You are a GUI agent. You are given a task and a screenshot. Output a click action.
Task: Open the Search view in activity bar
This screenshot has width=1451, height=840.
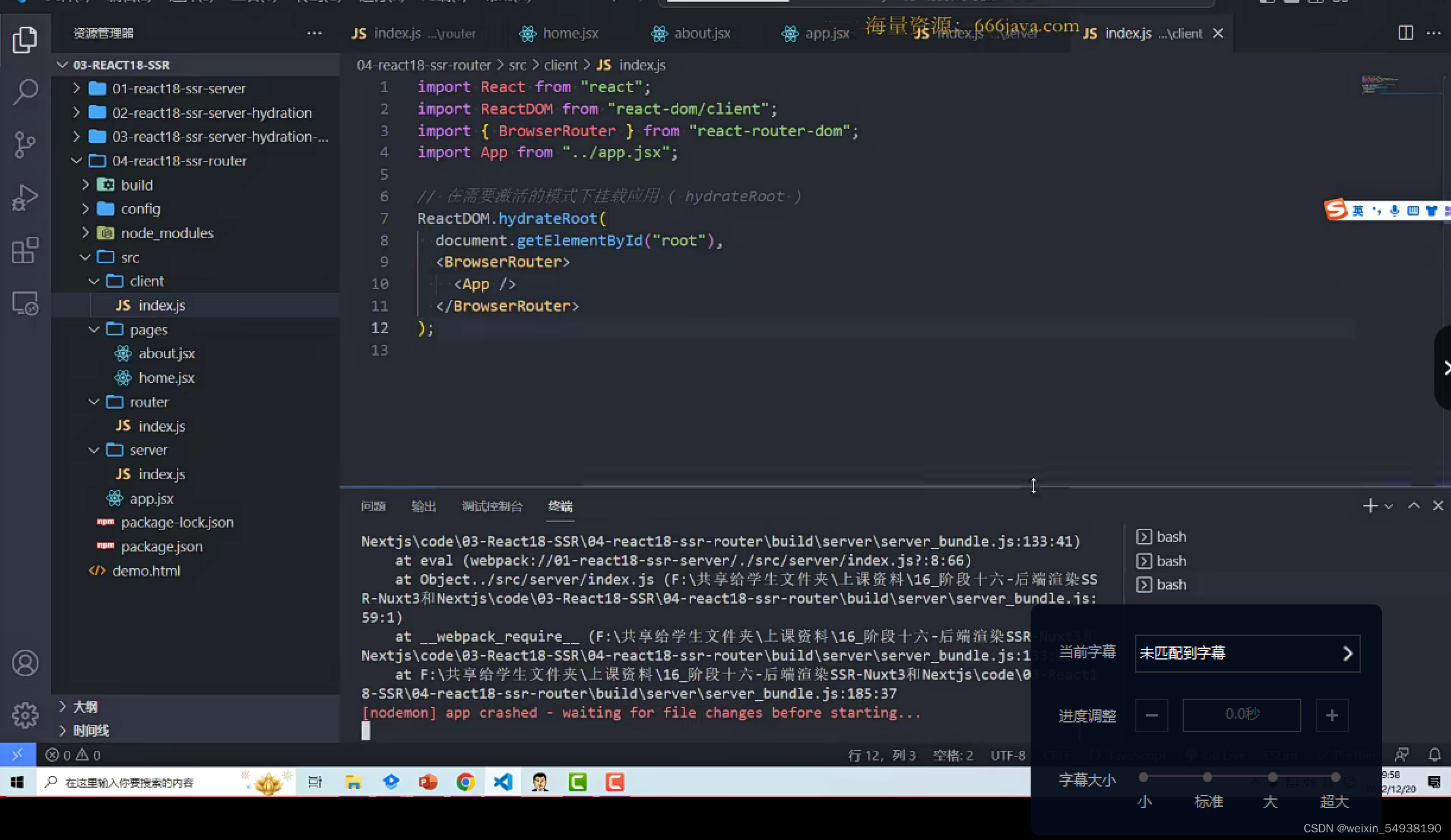tap(25, 92)
